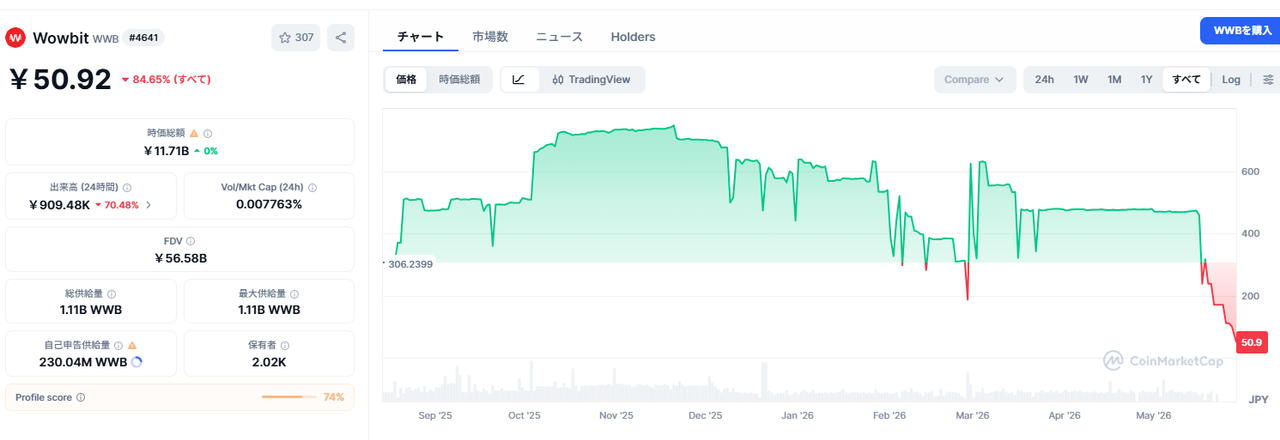
Task: Set chart range to 24h
Action: click(1044, 80)
